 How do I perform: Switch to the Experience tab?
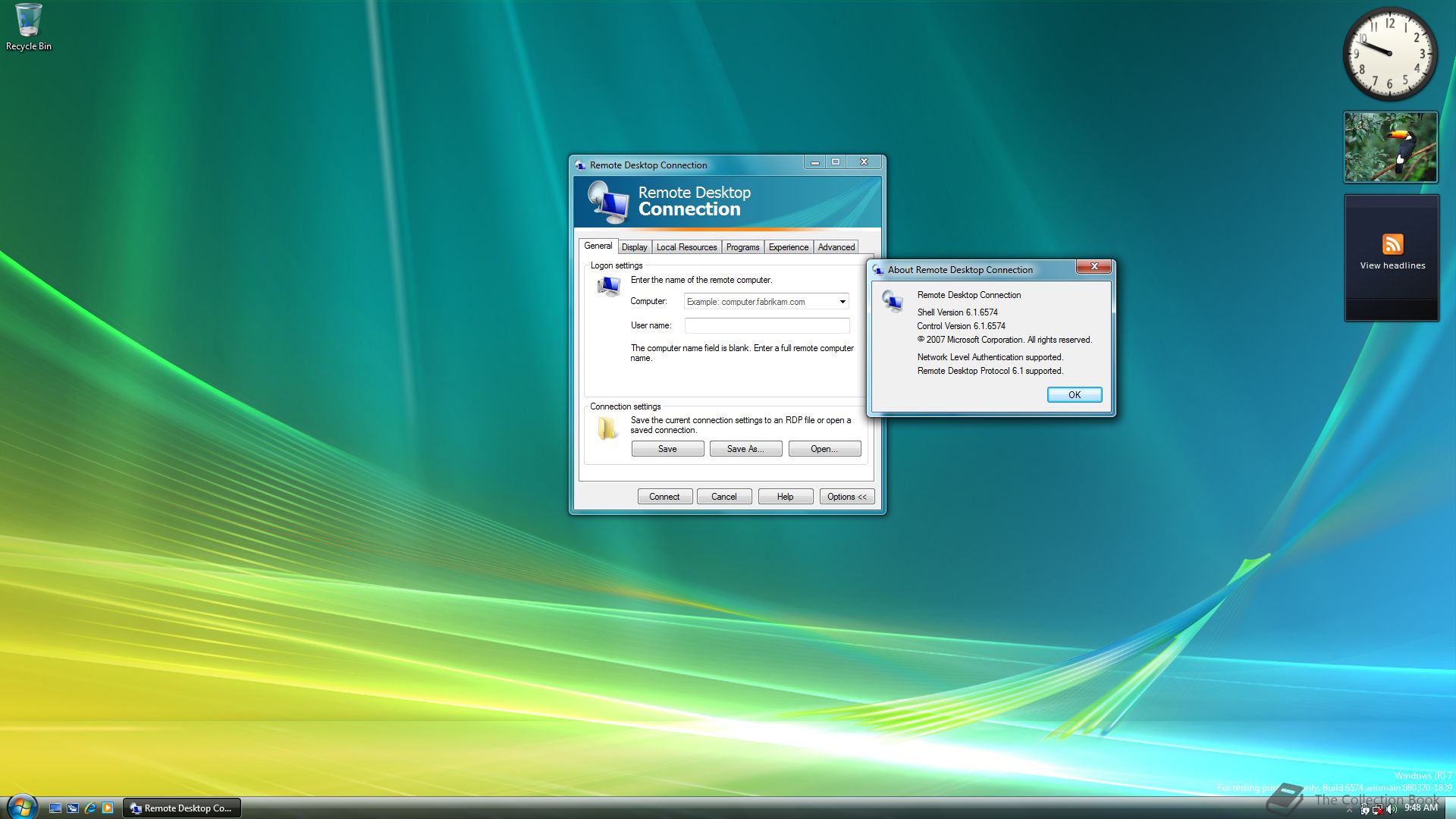point(789,247)
